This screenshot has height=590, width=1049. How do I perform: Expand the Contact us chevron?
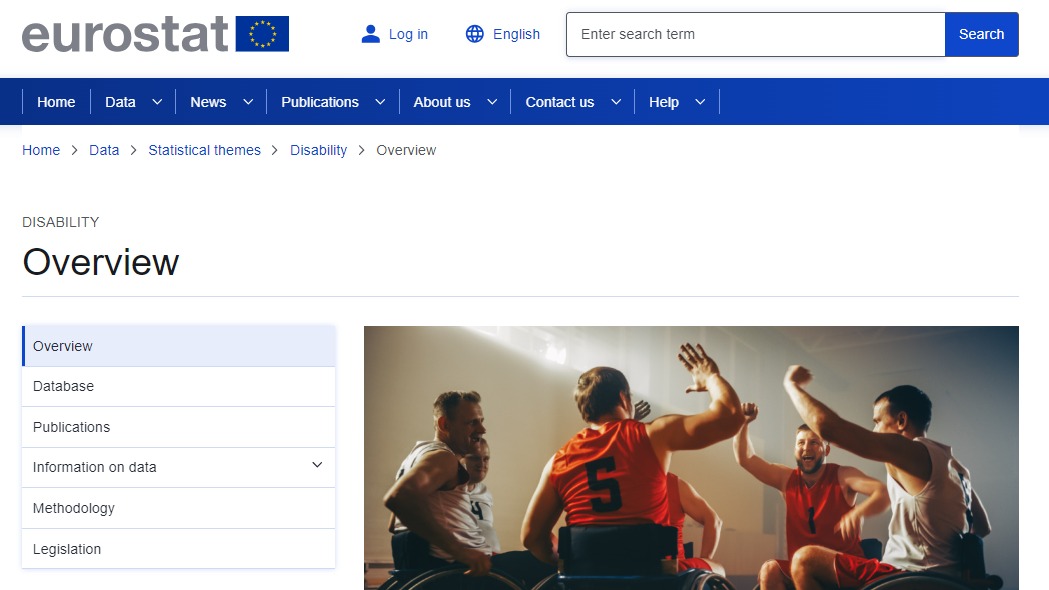coord(616,102)
